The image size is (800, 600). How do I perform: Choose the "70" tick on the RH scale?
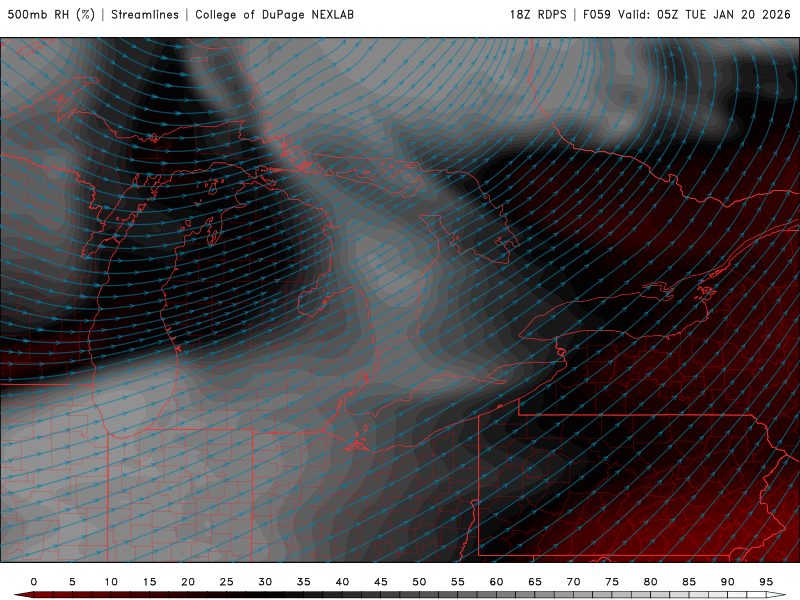(x=573, y=582)
